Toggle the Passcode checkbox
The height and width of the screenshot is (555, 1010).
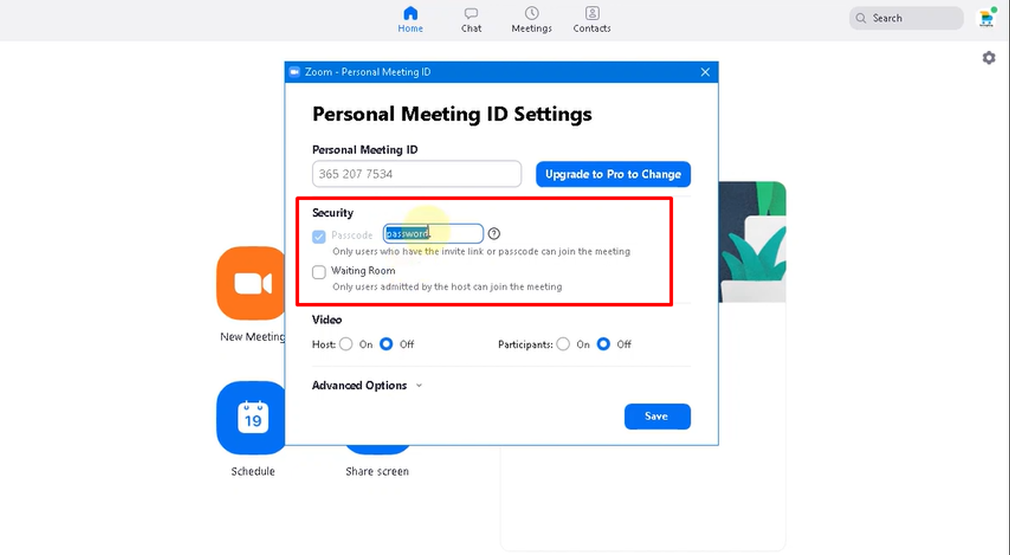(x=319, y=236)
